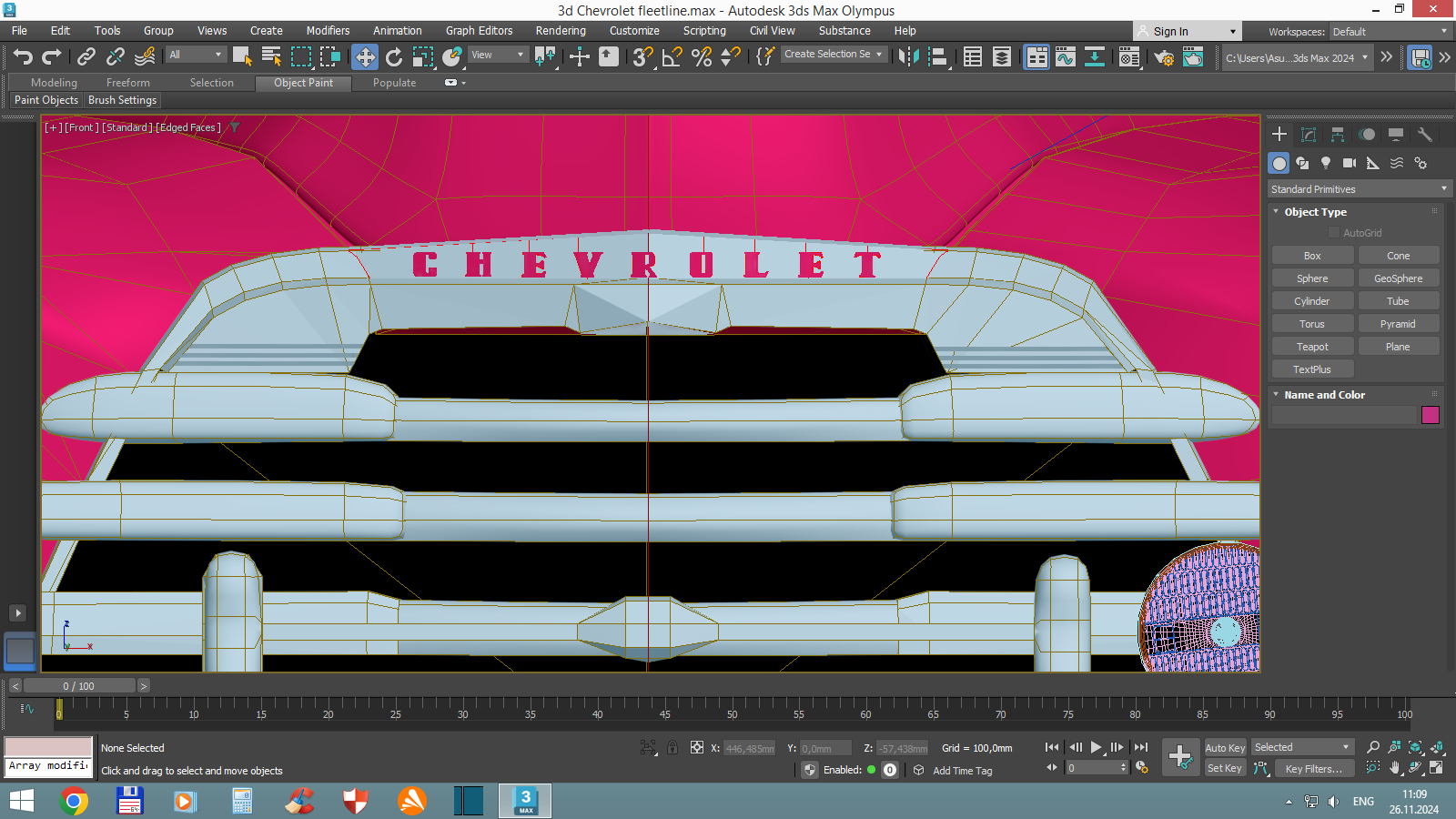Switch to the Populate ribbon tab

pyautogui.click(x=394, y=83)
